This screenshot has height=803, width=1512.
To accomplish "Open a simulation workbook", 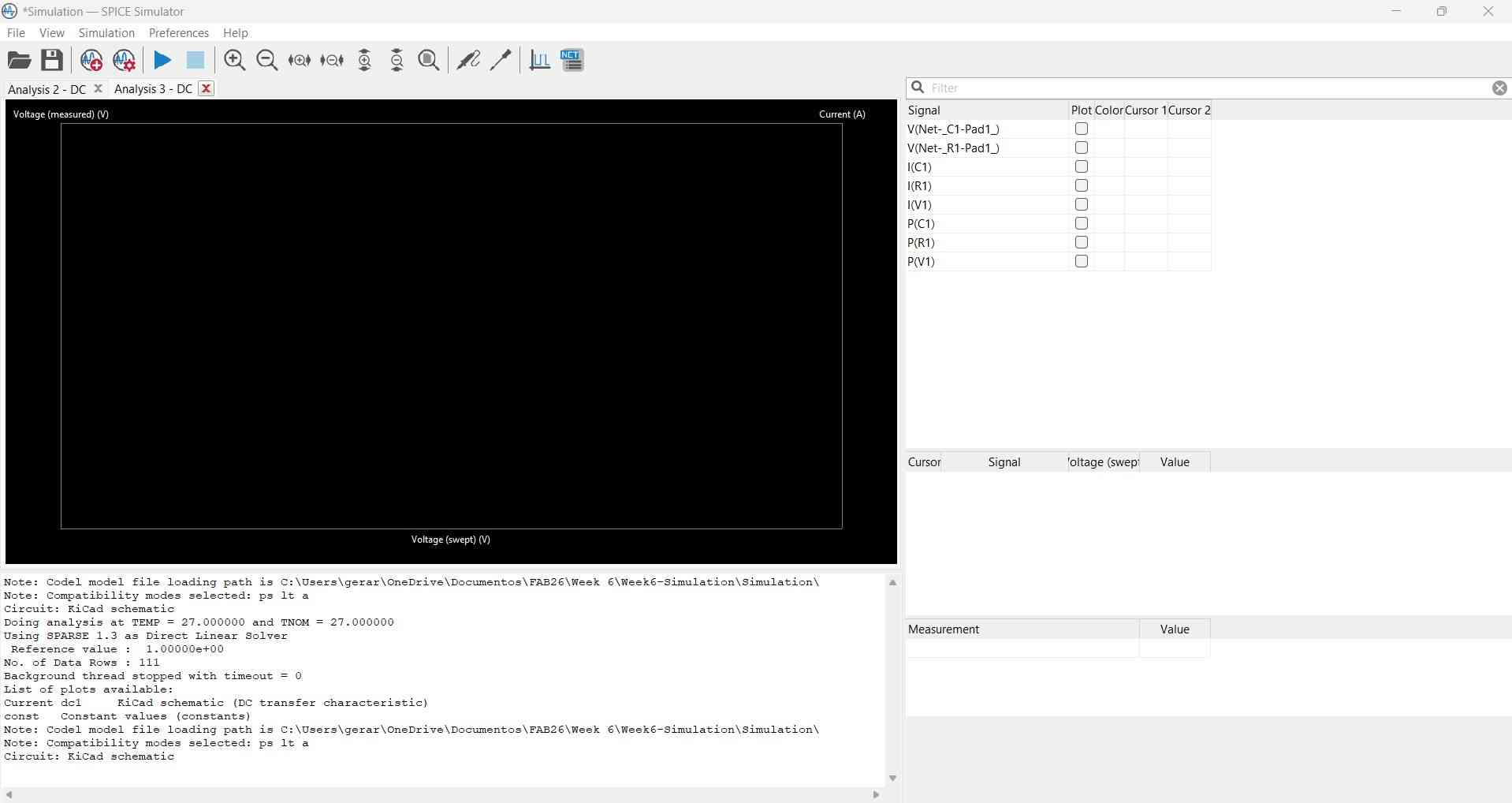I will click(x=19, y=60).
